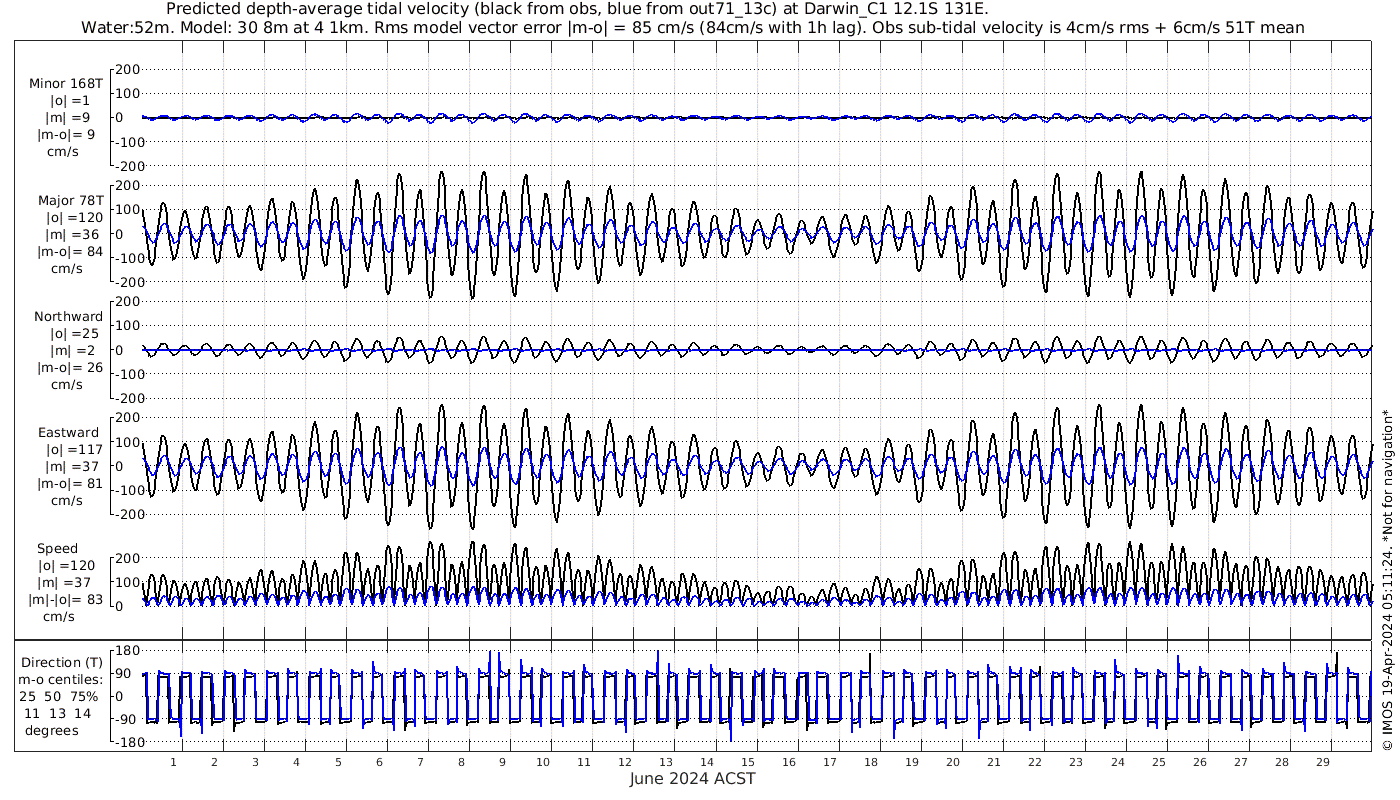Click day '25' on the date axis
This screenshot has height=800, width=1400.
pyautogui.click(x=1158, y=762)
